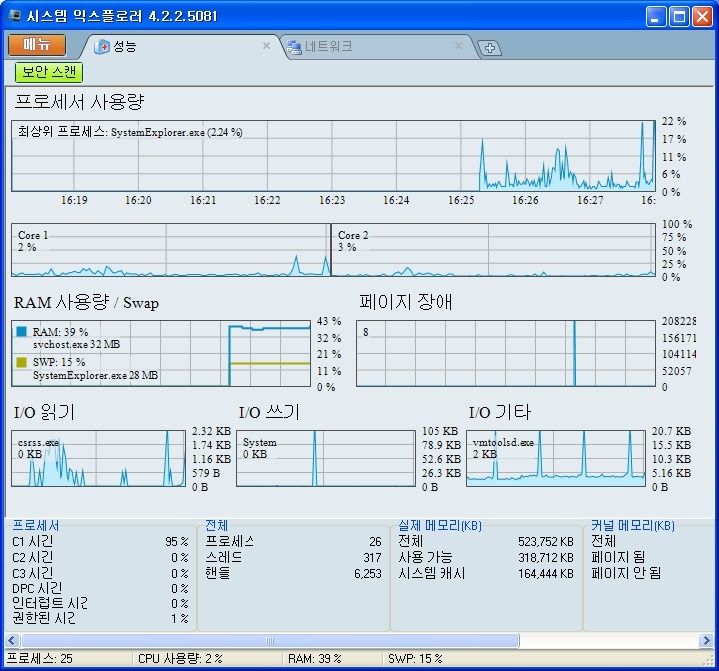
Task: Click the SystemExplorer.exe 28 MB text
Action: [x=95, y=375]
